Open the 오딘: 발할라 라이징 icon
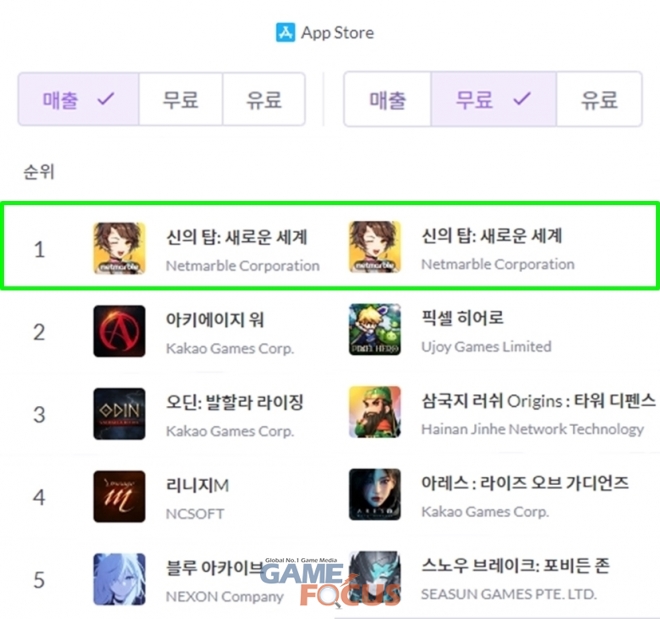The height and width of the screenshot is (619, 660). pyautogui.click(x=120, y=414)
